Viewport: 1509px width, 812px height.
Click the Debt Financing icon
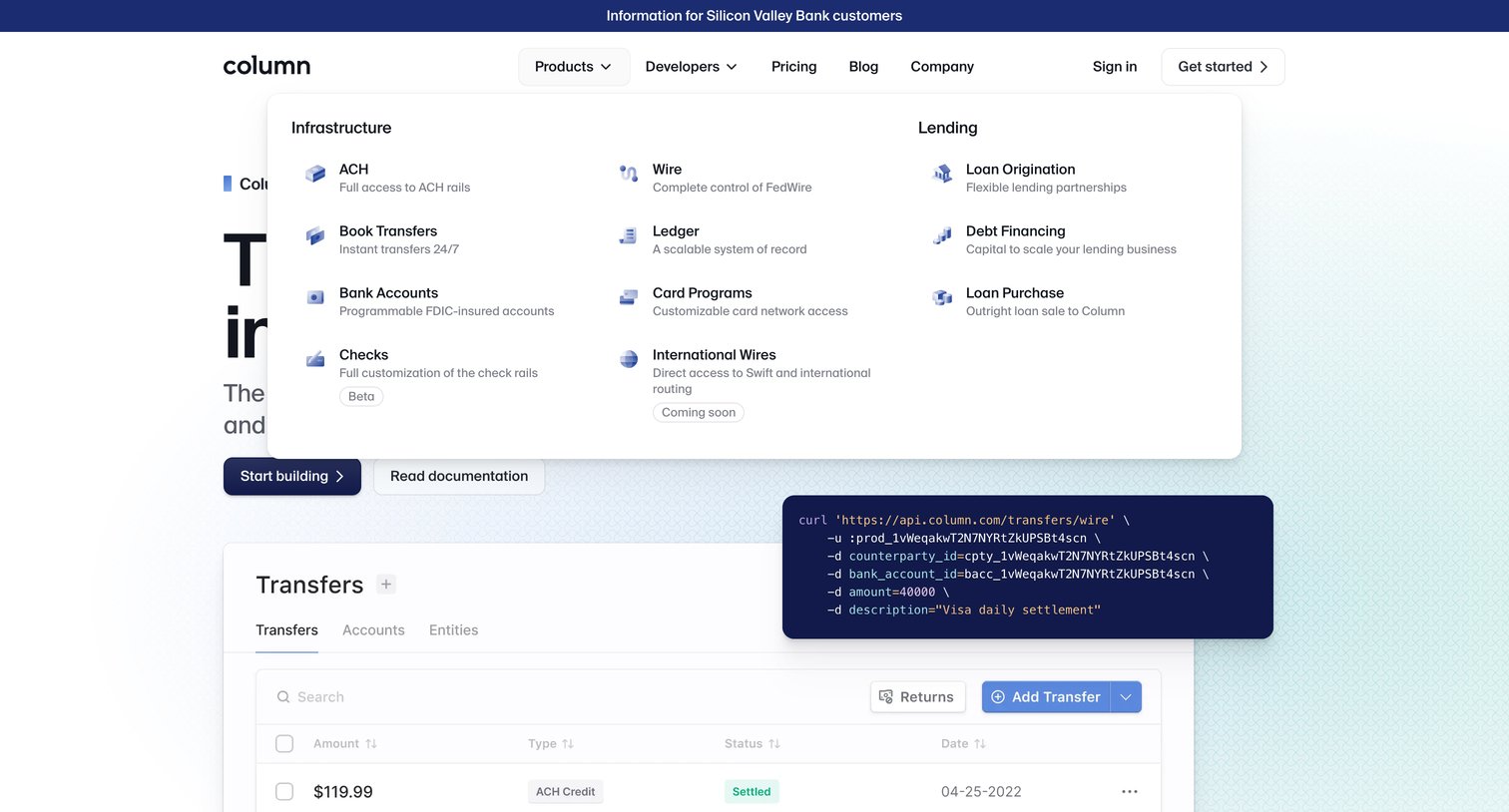[x=942, y=235]
